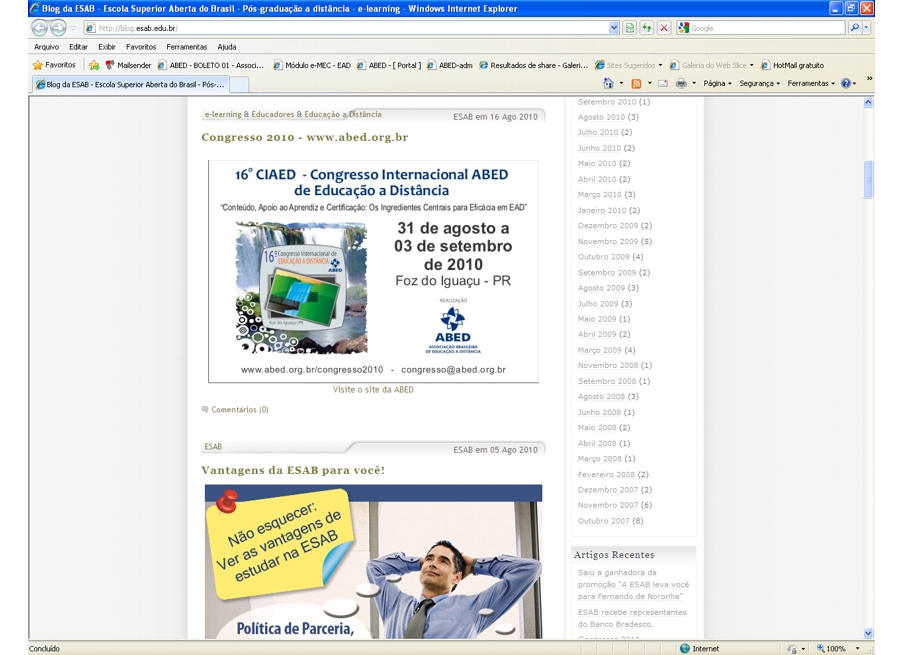This screenshot has height=655, width=900.
Task: Click inside the Google search box
Action: pyautogui.click(x=766, y=28)
